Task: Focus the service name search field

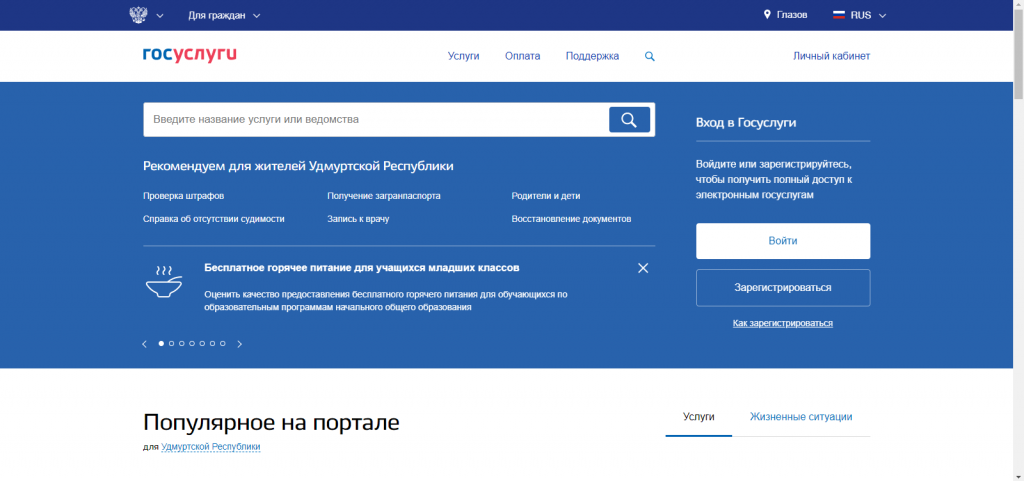Action: pos(376,119)
